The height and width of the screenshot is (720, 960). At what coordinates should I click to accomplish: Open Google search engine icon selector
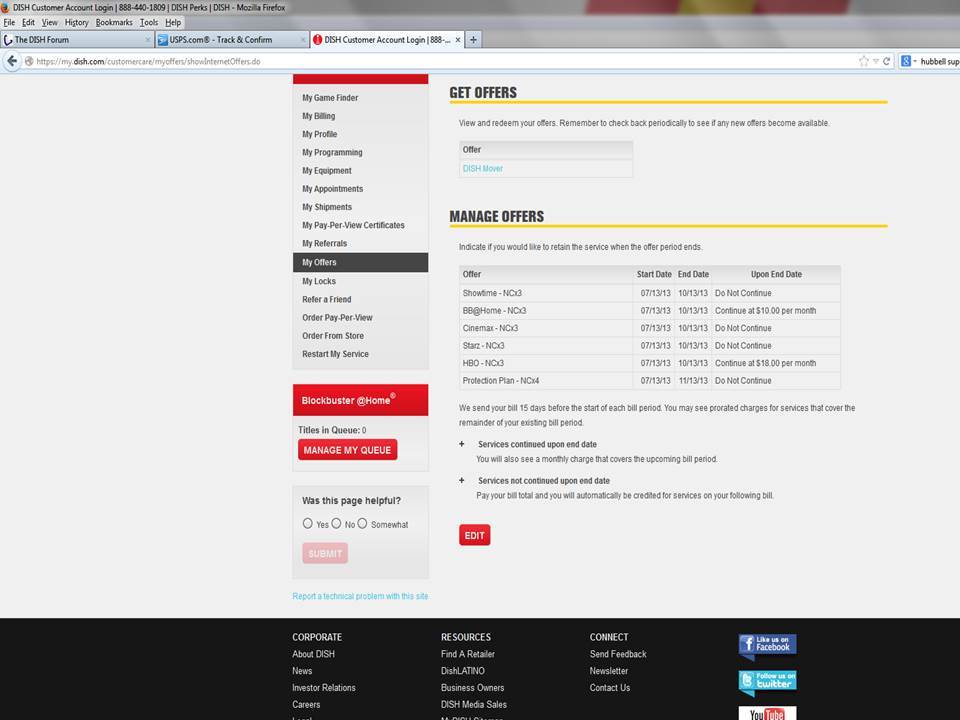908,61
